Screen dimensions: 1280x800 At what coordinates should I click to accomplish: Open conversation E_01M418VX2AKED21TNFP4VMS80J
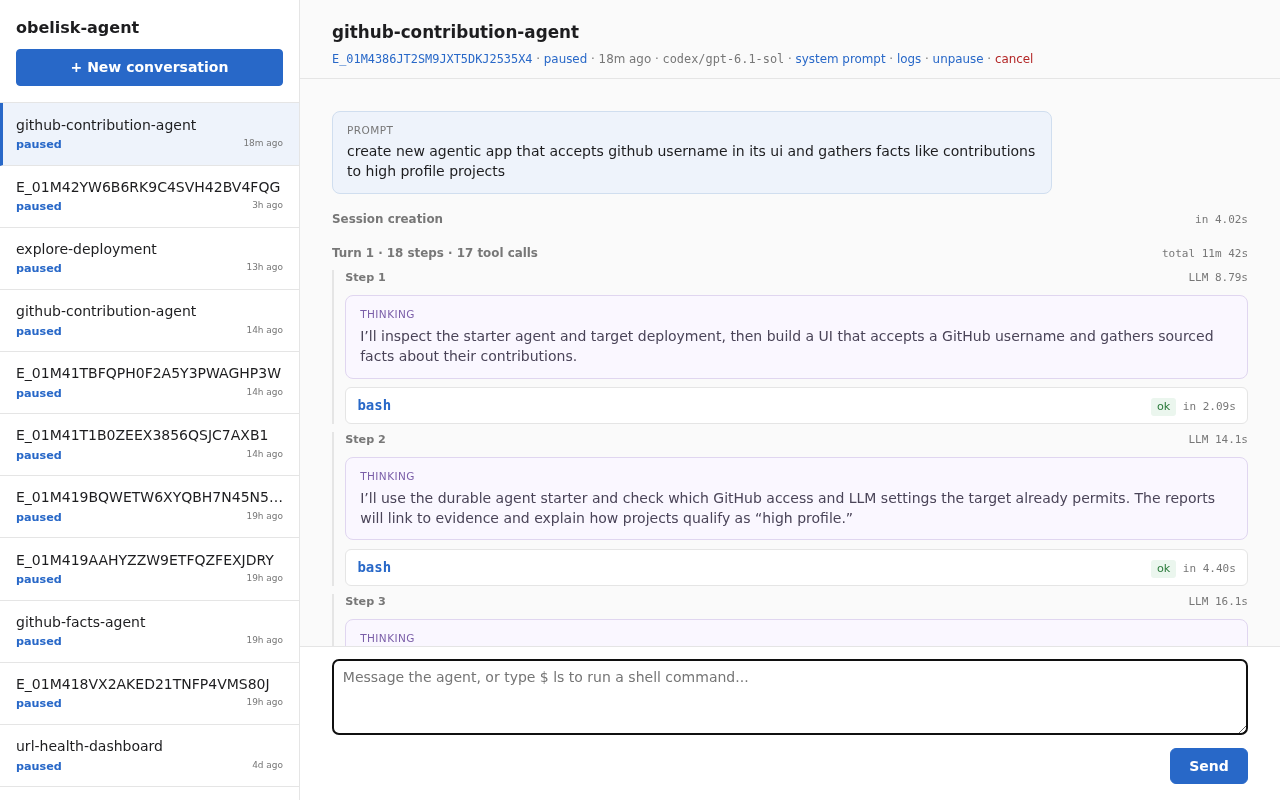149,693
